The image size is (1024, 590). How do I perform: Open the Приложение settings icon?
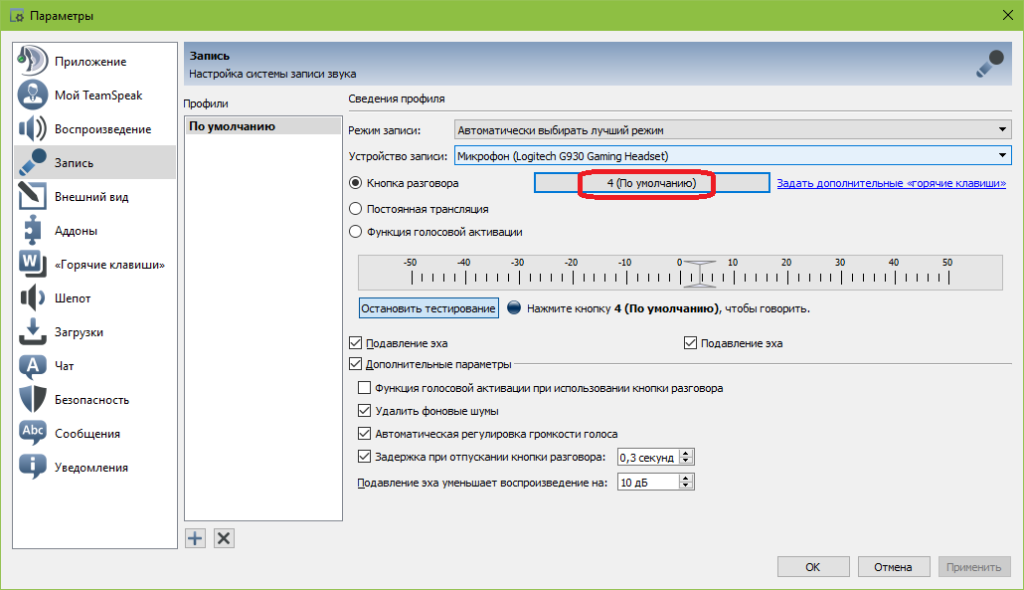(x=33, y=61)
